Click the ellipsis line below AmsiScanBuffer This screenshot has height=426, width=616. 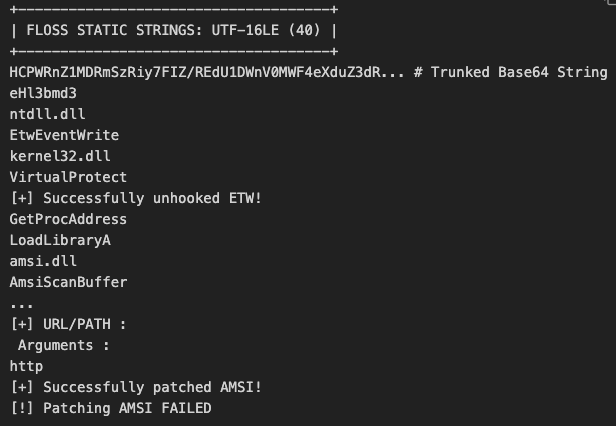point(22,303)
